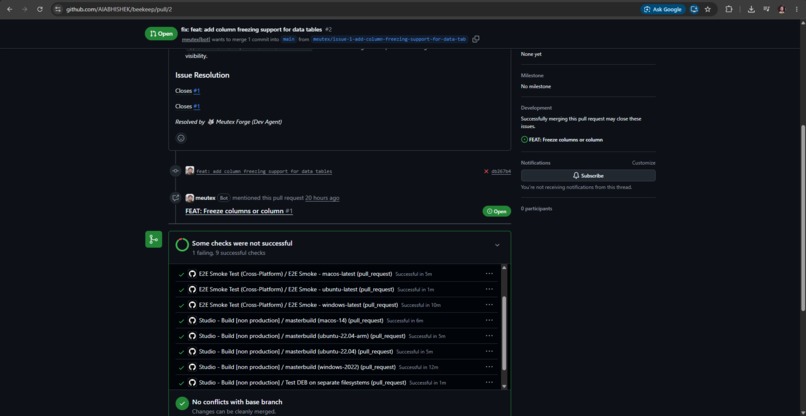
Task: Open site information icon in address bar
Action: pos(58,9)
